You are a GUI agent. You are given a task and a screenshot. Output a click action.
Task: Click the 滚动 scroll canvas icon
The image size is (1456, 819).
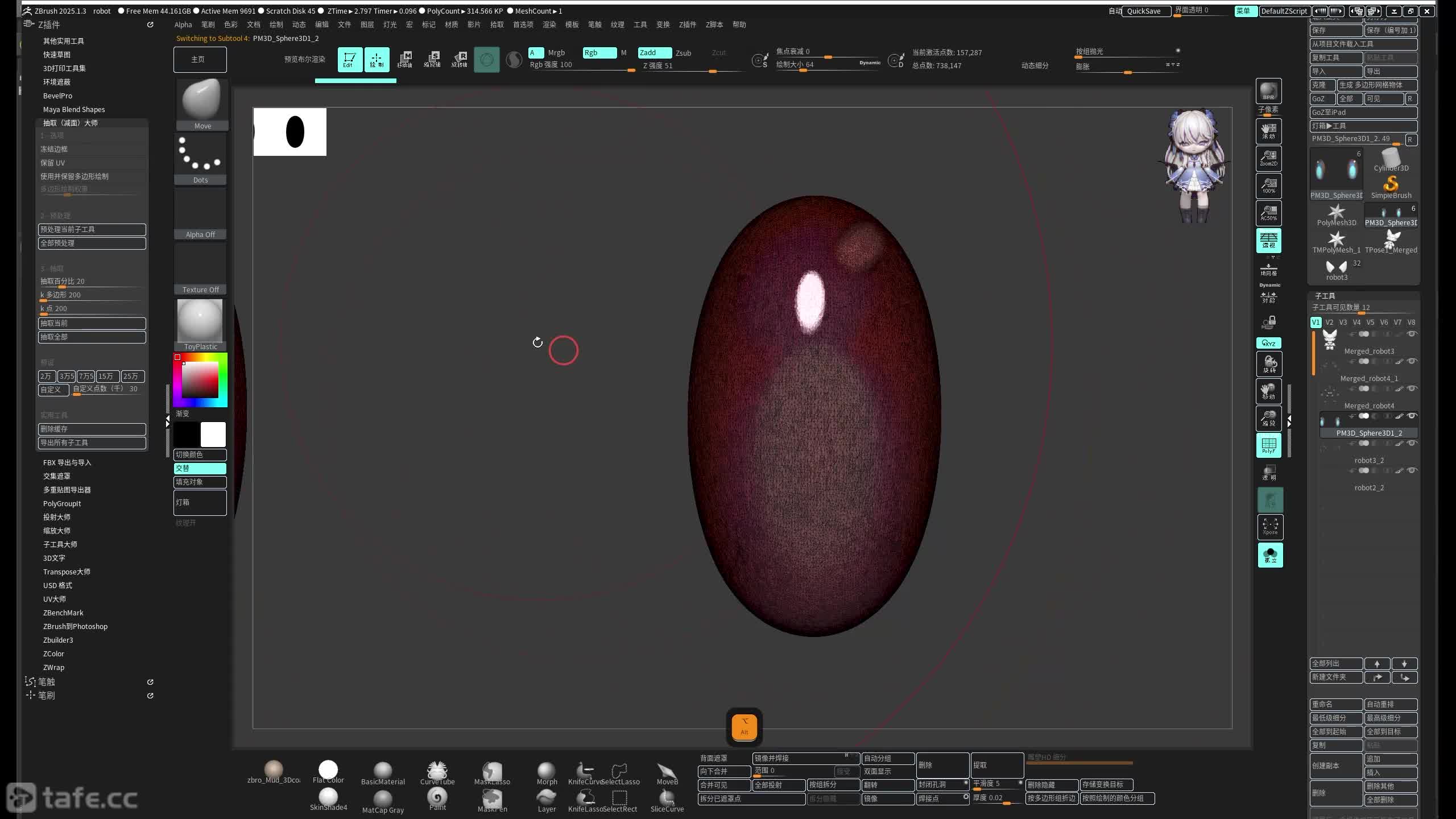pos(1268,131)
